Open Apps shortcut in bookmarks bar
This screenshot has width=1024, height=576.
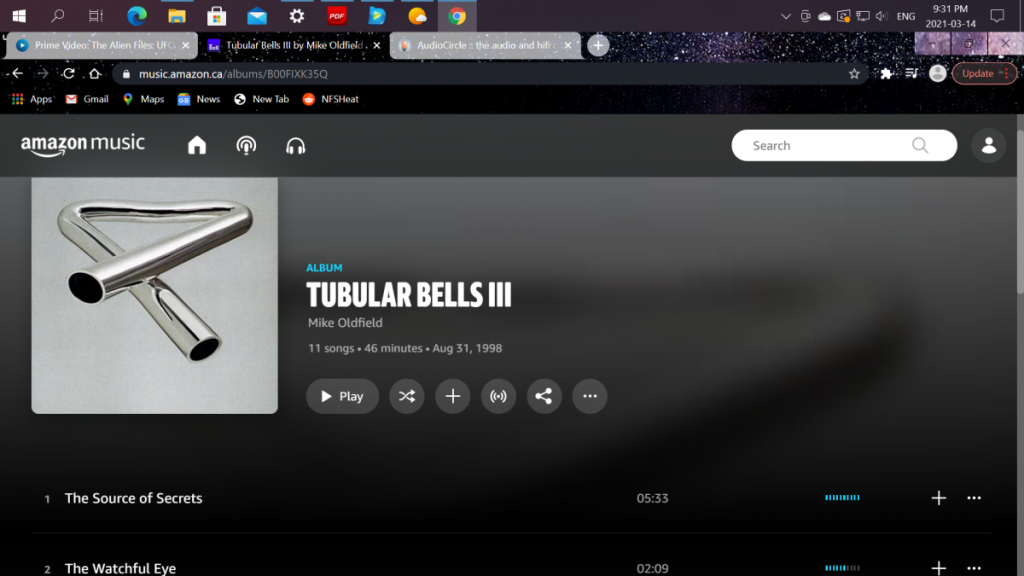31,99
